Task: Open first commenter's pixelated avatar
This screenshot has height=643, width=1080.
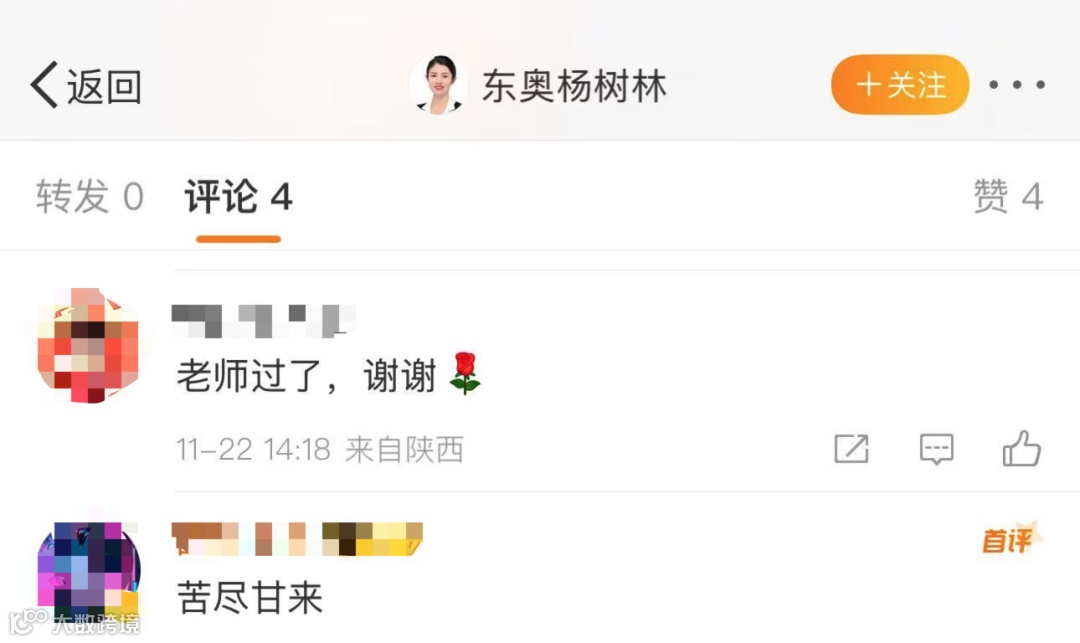Action: pos(88,345)
